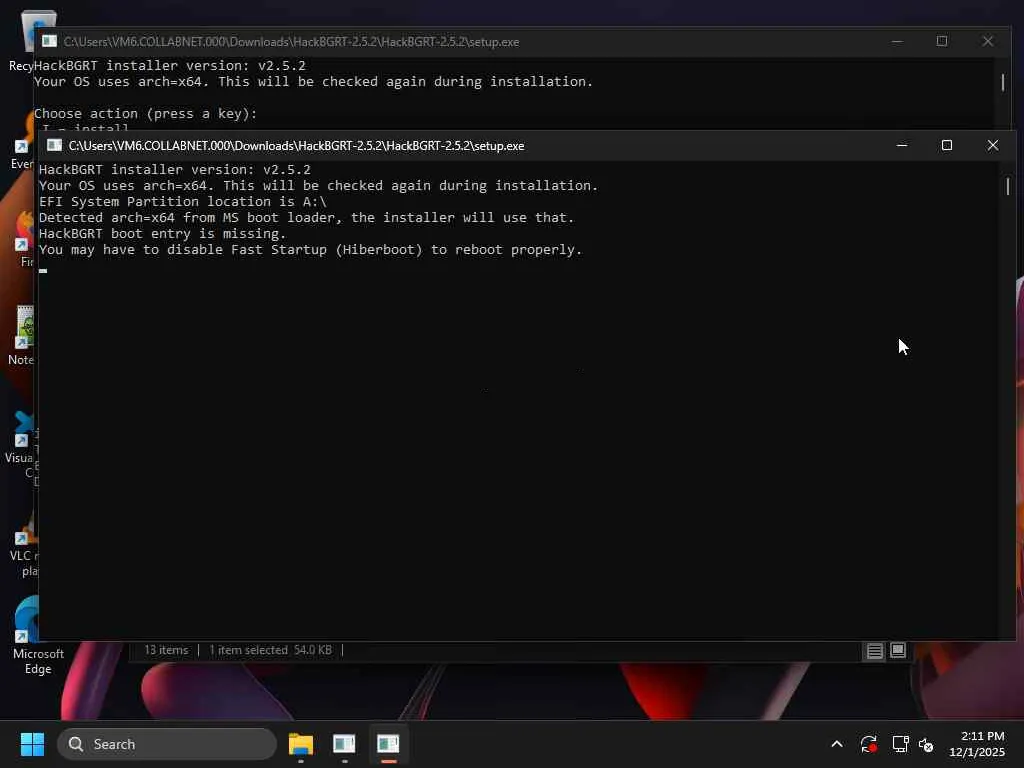Open File Explorer from the taskbar

point(301,744)
